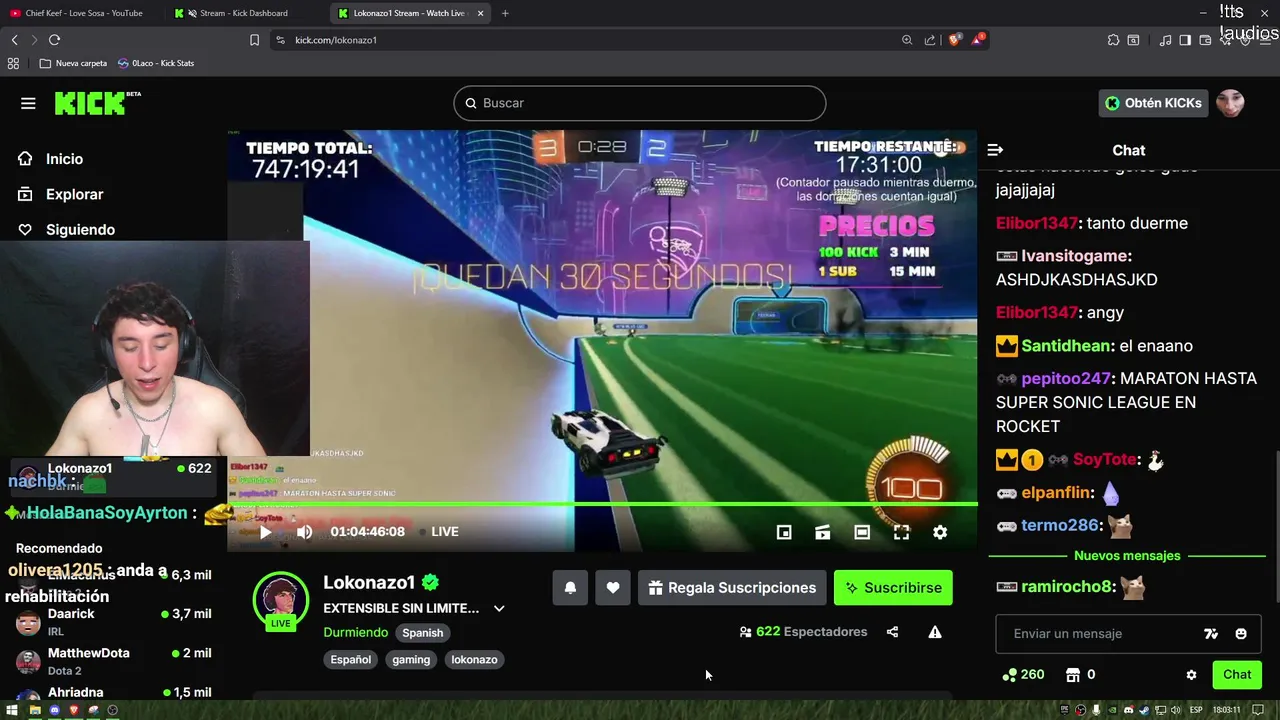This screenshot has height=720, width=1280.
Task: Click the Obtén KICKs button
Action: coord(1152,103)
